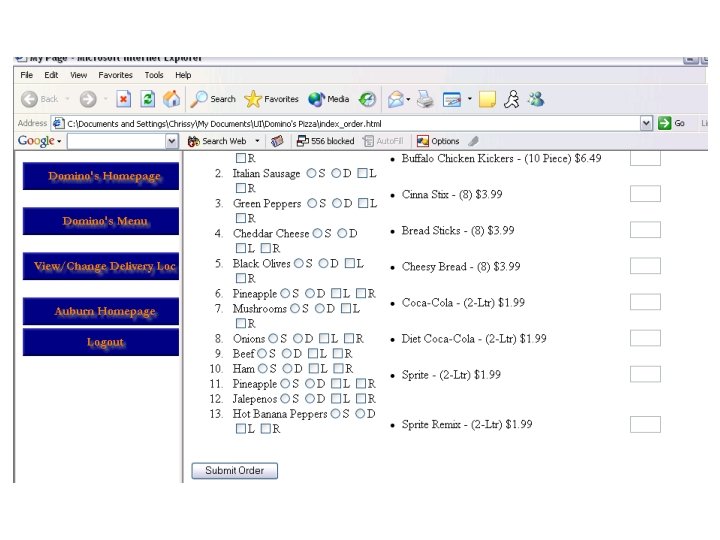Click quantity box for Cheesy Bread
Screen dimensions: 720x540
coord(645,266)
